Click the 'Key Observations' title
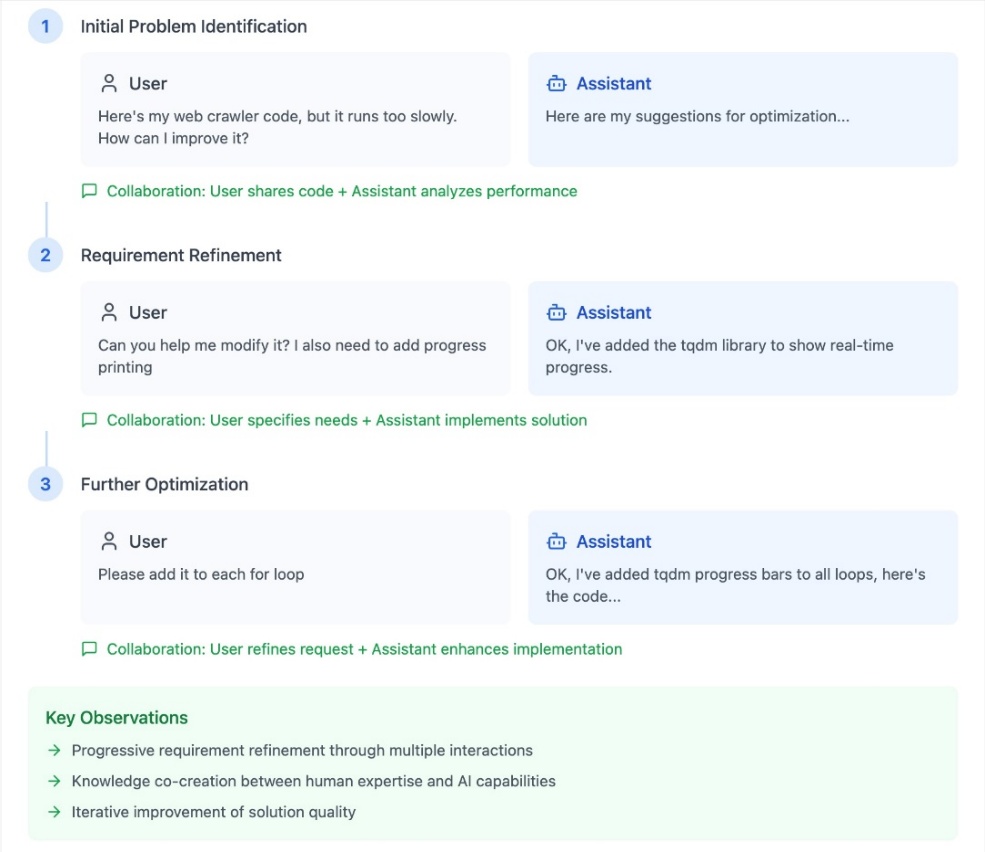 coord(116,718)
